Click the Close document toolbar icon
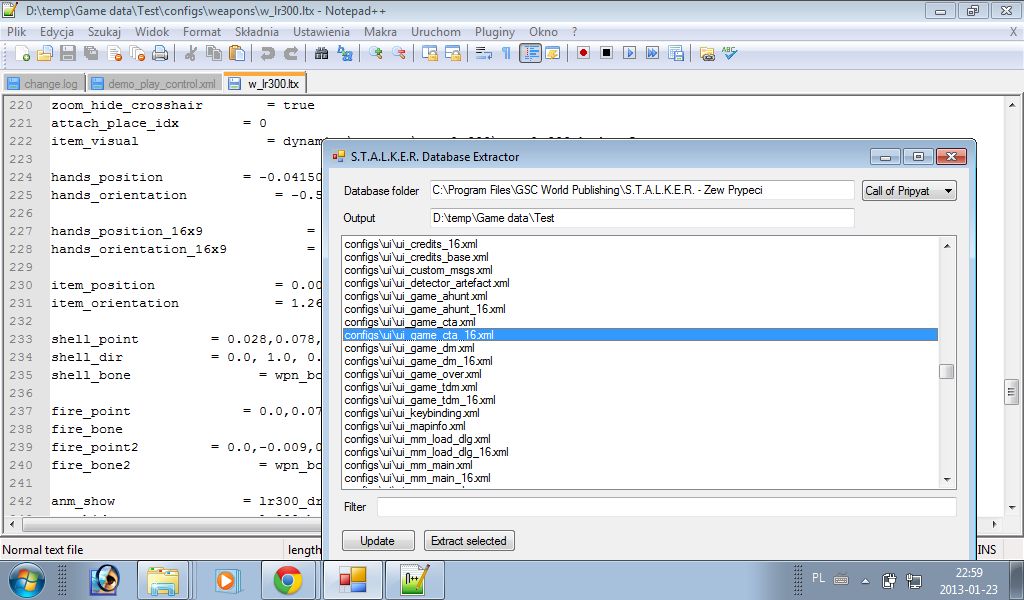Screen dimensions: 1024x600 [114, 54]
